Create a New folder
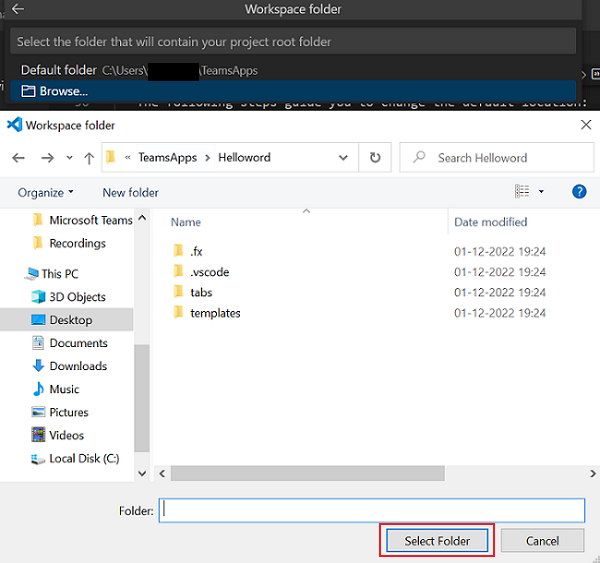Screen dimensions: 600x563 click(130, 193)
